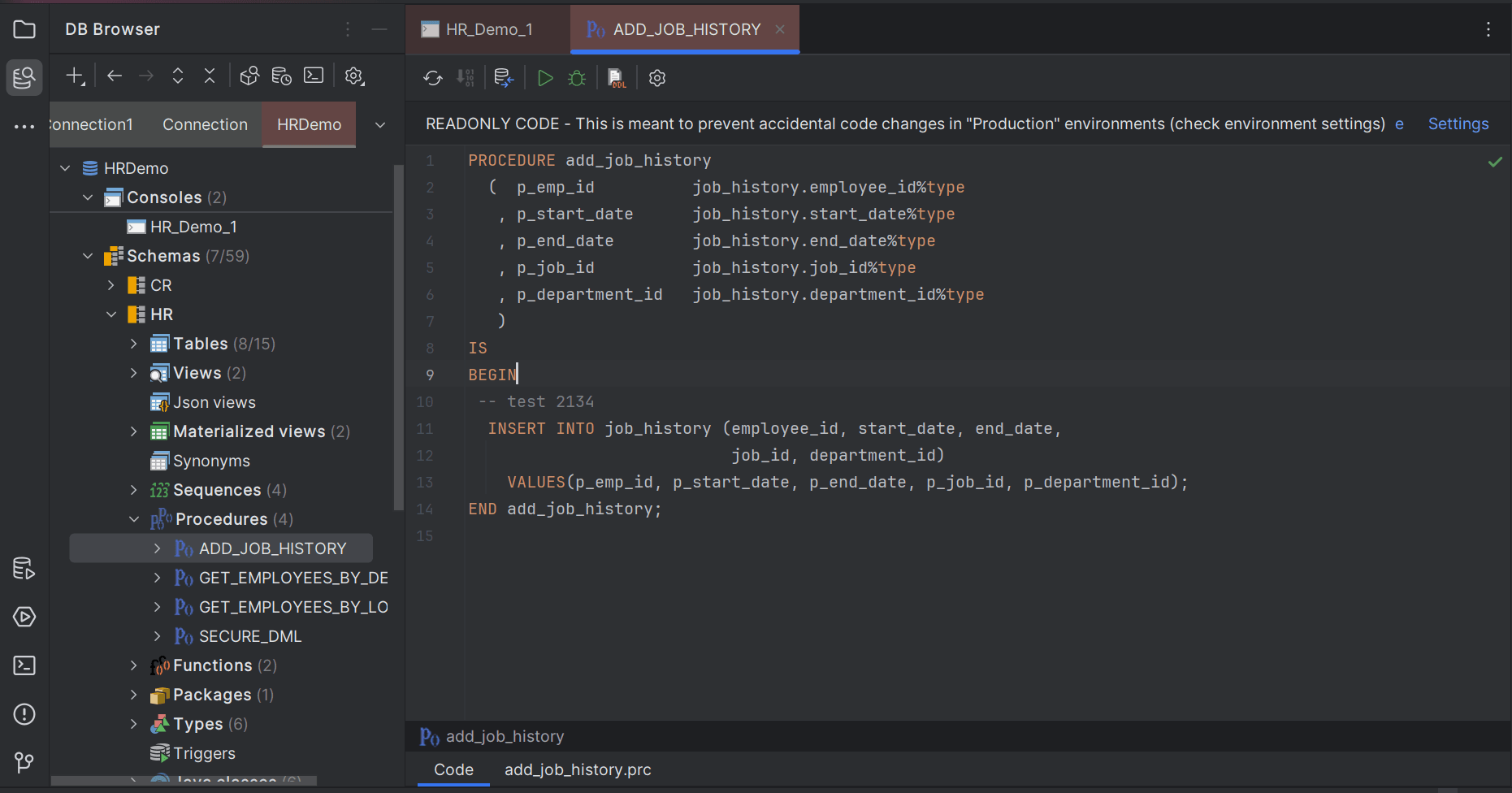Screen dimensions: 1512x793
Task: Expand the SECURE_DML procedure node
Action: pos(158,636)
